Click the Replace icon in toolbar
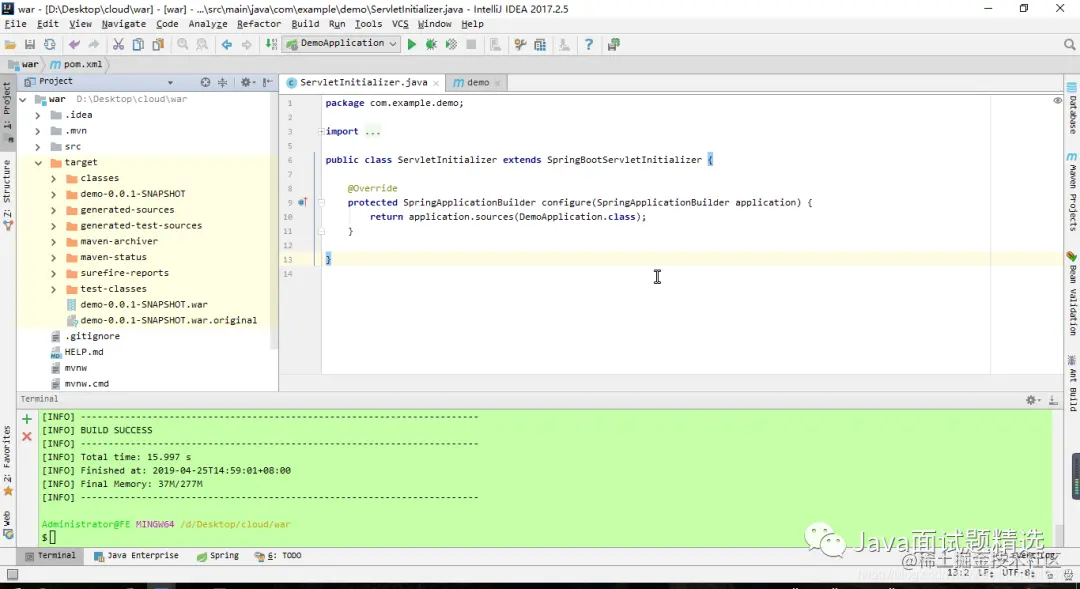 (202, 45)
